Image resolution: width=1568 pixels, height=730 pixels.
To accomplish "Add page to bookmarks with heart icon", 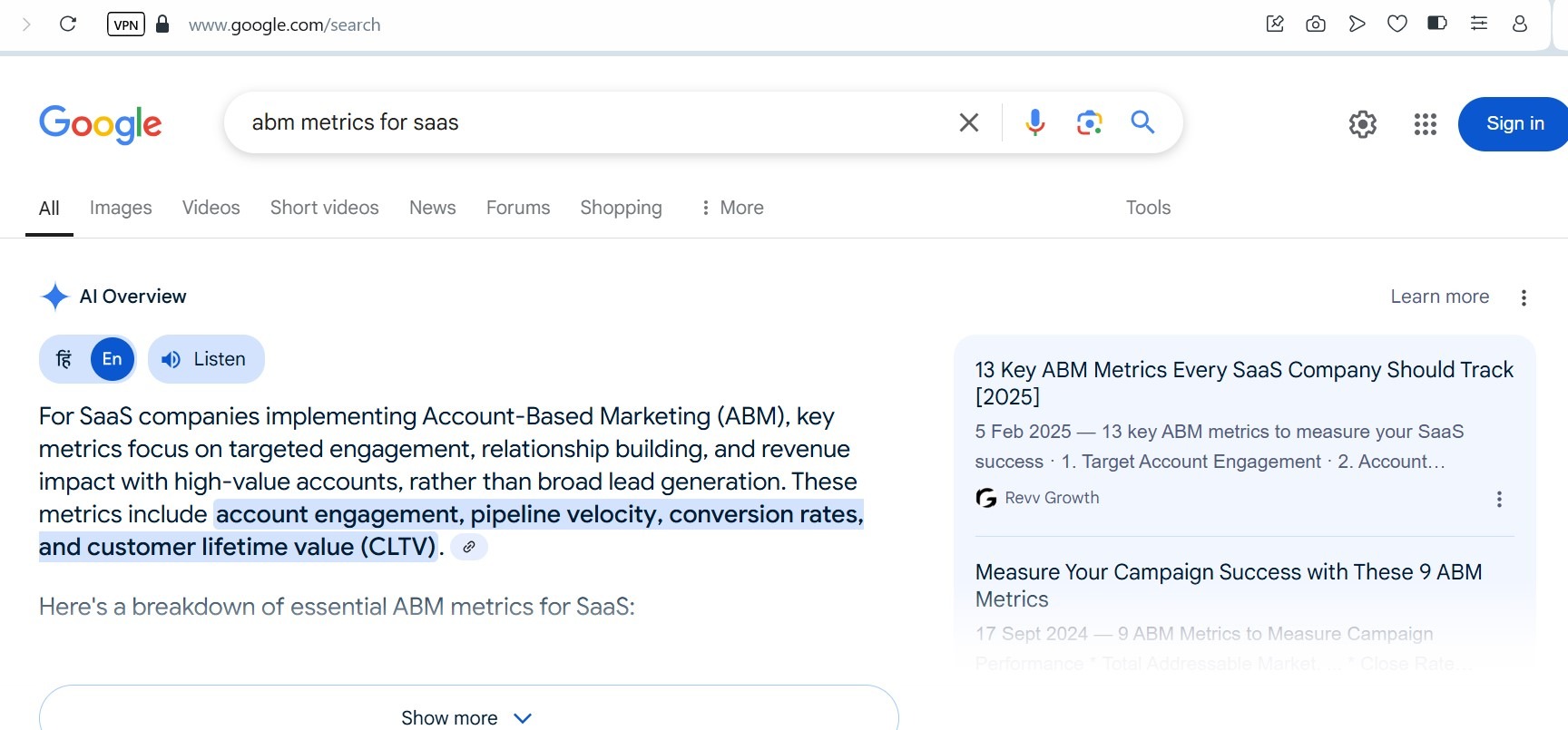I will 1397,24.
